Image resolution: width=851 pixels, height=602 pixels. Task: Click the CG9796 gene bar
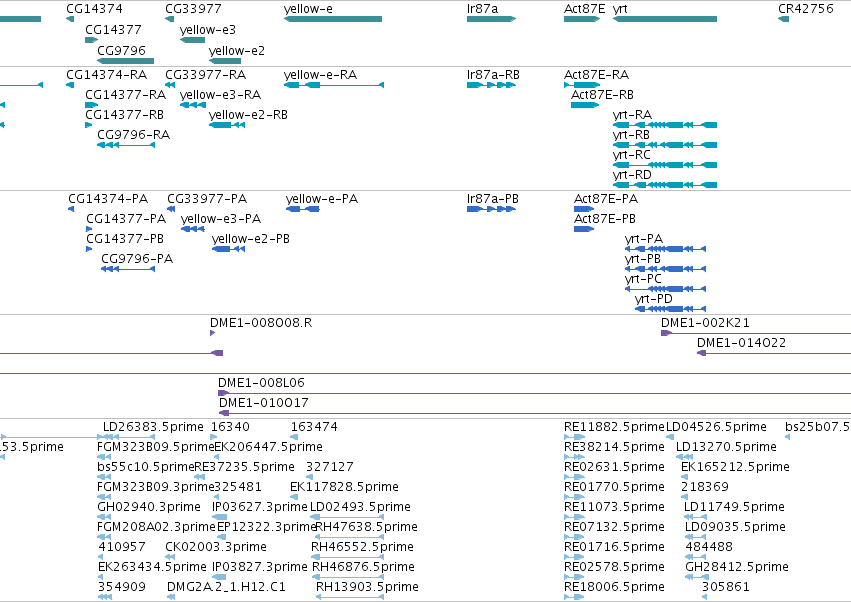(x=125, y=61)
